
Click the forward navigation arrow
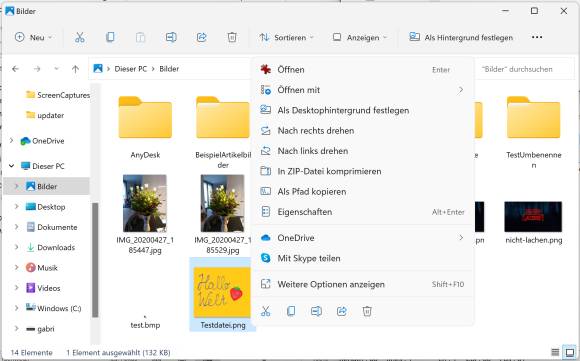[37, 69]
